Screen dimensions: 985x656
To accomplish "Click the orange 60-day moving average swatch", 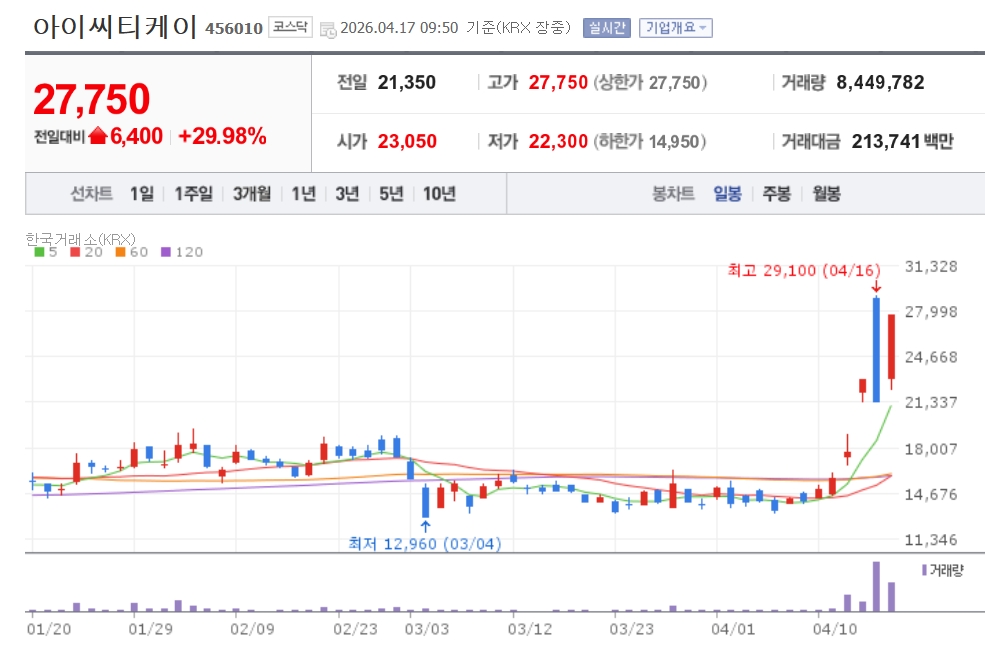I will [120, 252].
